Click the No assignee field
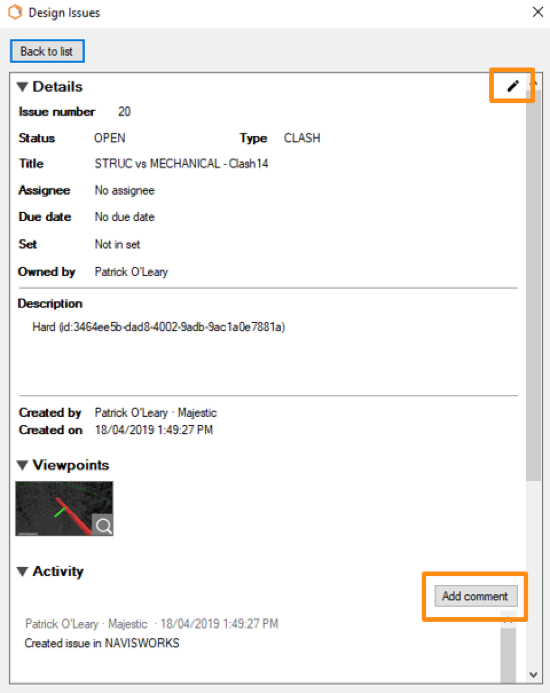The image size is (550, 693). [x=125, y=190]
